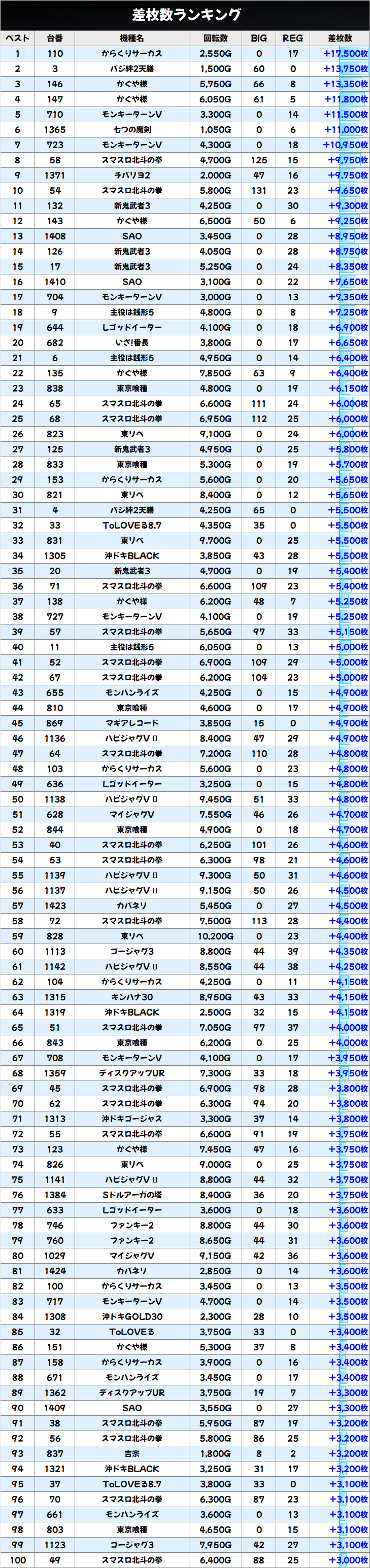This screenshot has height=1568, width=370.
Task: Click machine number 110 in the first row
Action: pos(55,54)
